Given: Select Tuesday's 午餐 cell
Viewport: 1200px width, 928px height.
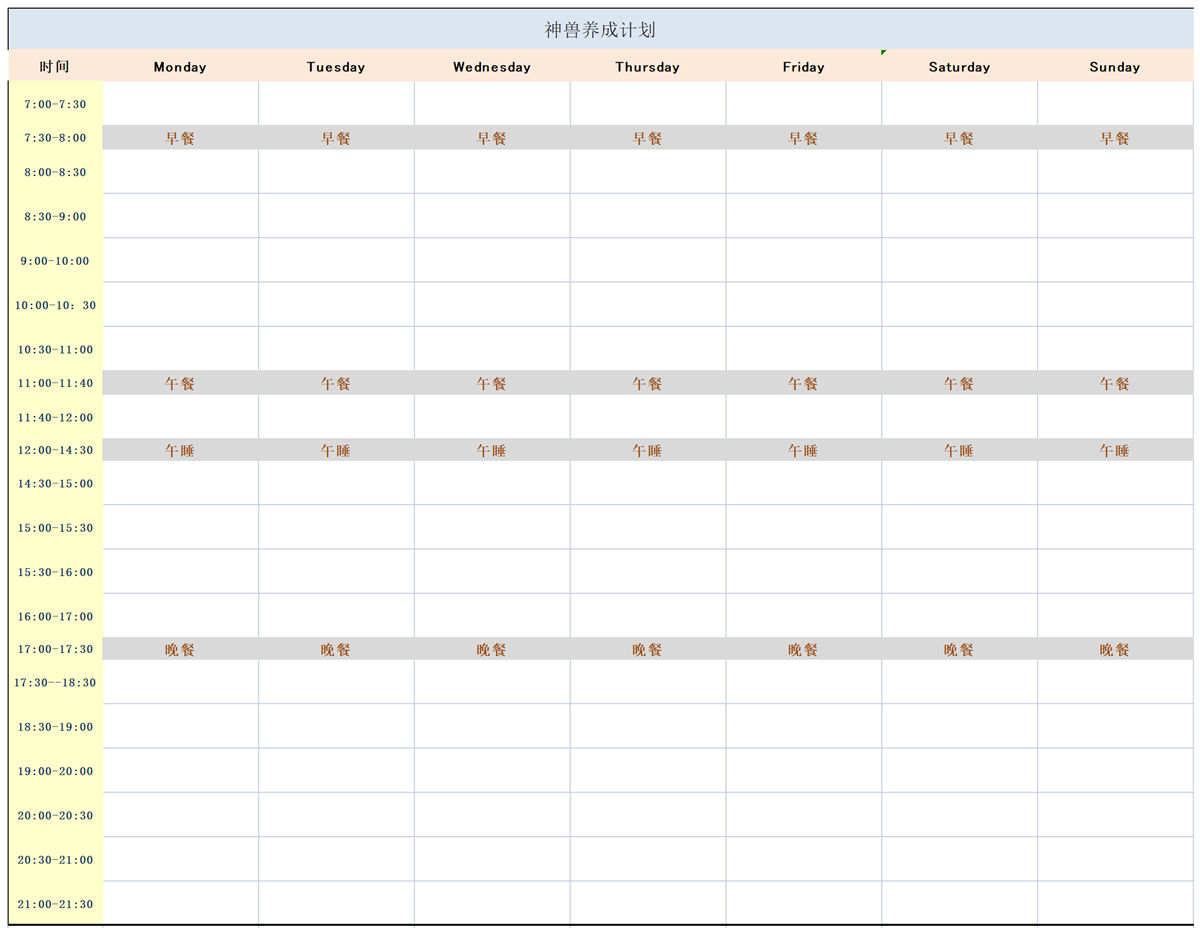Looking at the screenshot, I should coord(336,383).
